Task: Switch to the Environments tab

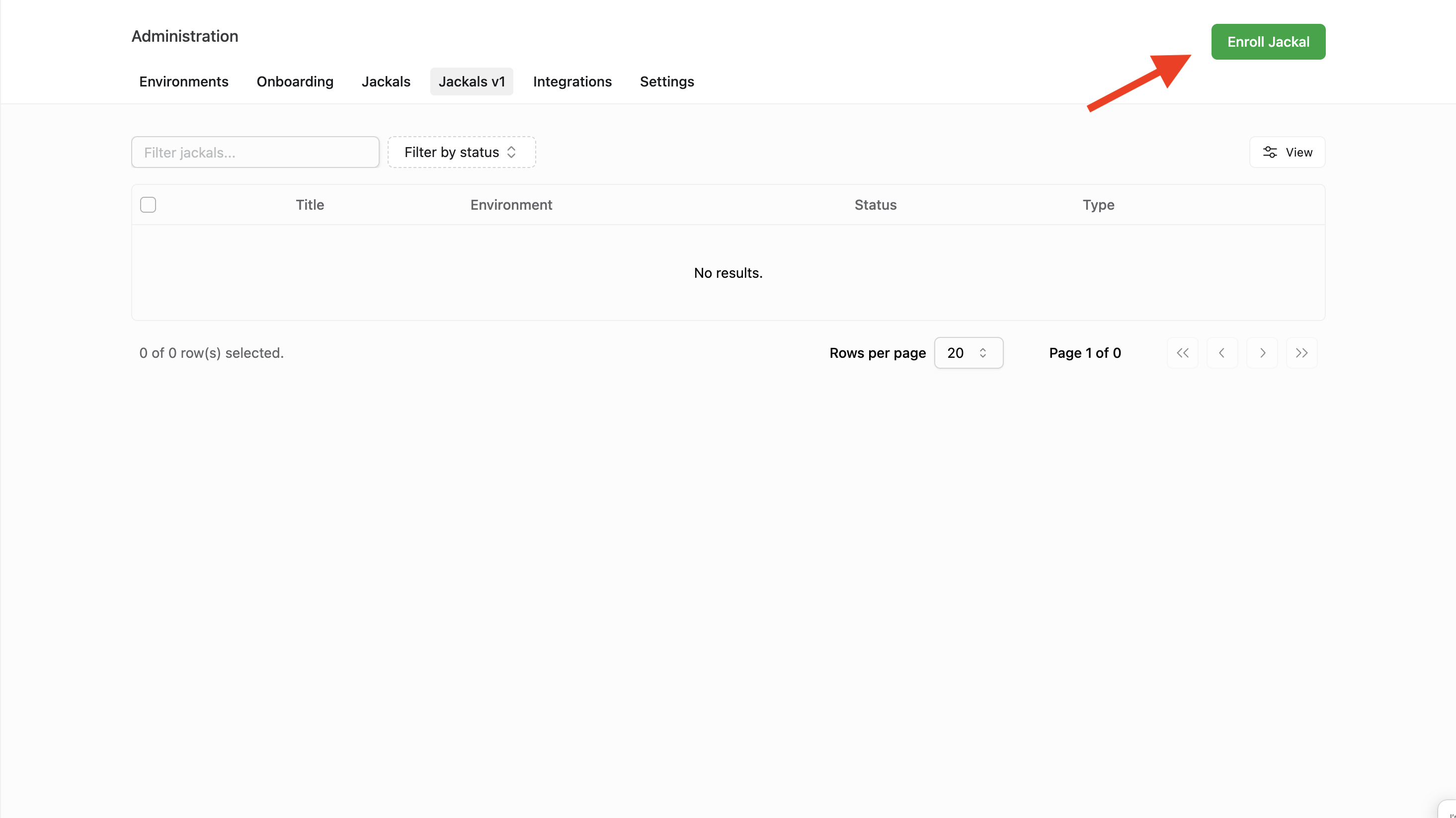Action: click(184, 82)
